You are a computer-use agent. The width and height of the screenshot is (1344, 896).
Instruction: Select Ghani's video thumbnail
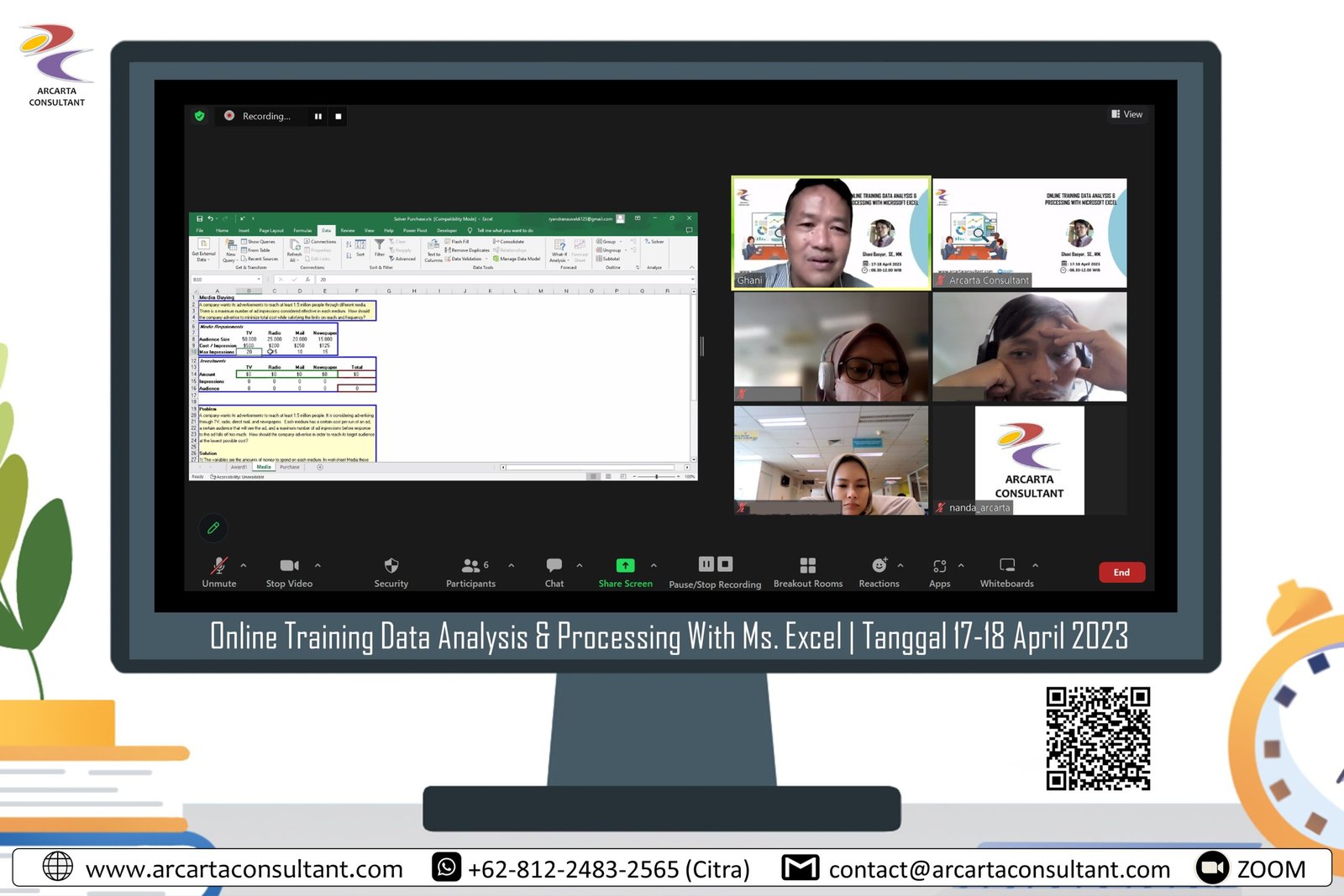[831, 233]
